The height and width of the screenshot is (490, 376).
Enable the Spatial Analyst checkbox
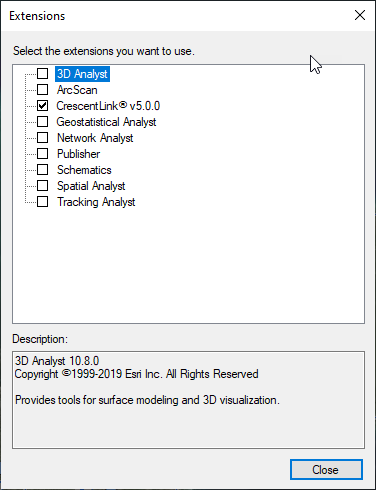pos(42,186)
